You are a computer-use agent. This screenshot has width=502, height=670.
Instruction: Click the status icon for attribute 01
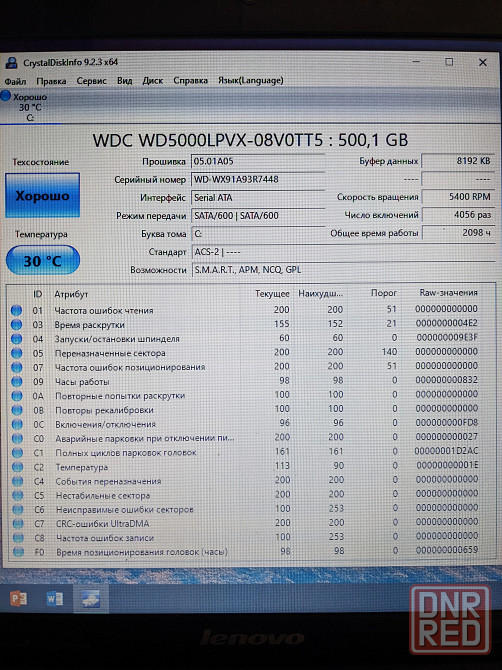[x=16, y=310]
